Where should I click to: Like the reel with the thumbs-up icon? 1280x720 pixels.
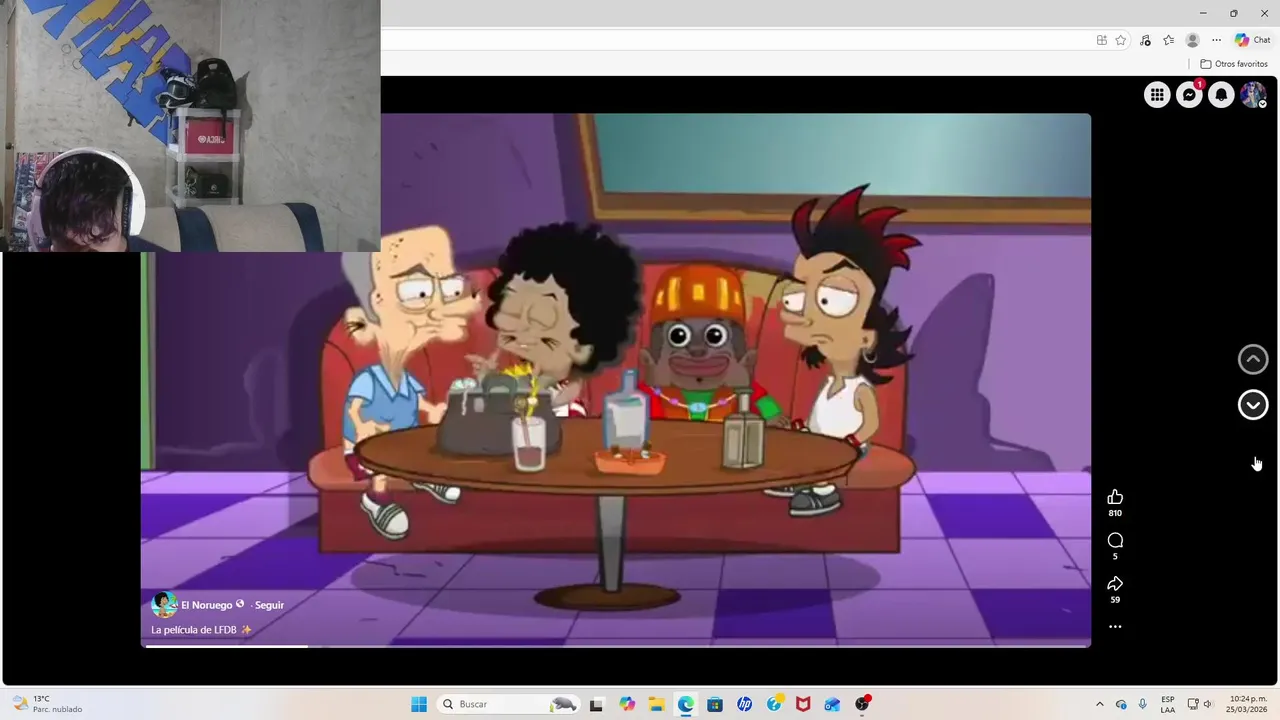[x=1115, y=497]
